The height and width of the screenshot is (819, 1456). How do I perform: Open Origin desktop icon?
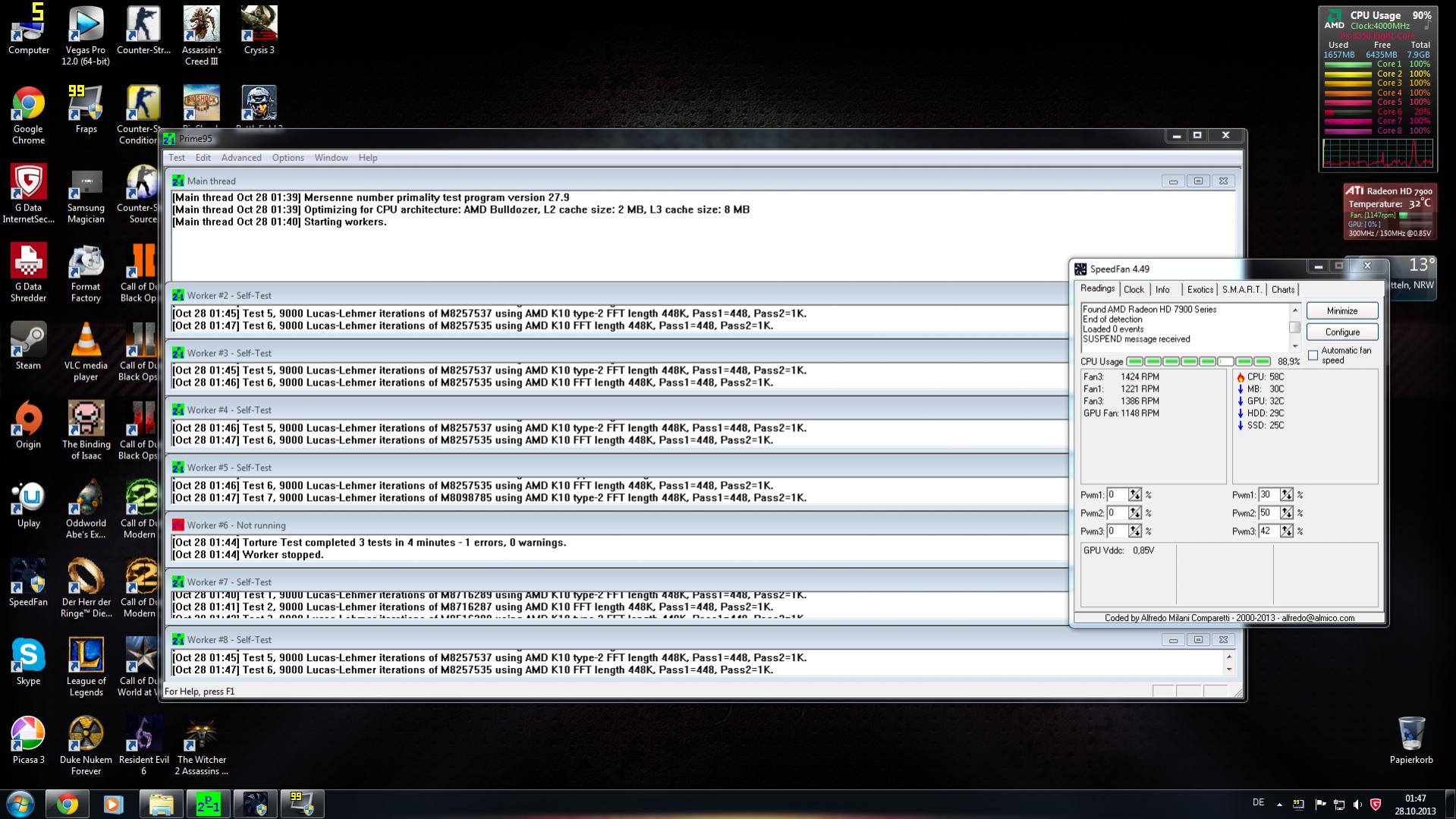click(x=28, y=425)
